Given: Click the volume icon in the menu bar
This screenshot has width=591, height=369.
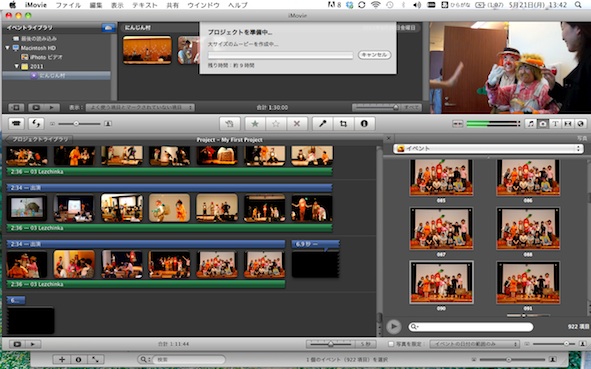Looking at the screenshot, I should click(417, 5).
